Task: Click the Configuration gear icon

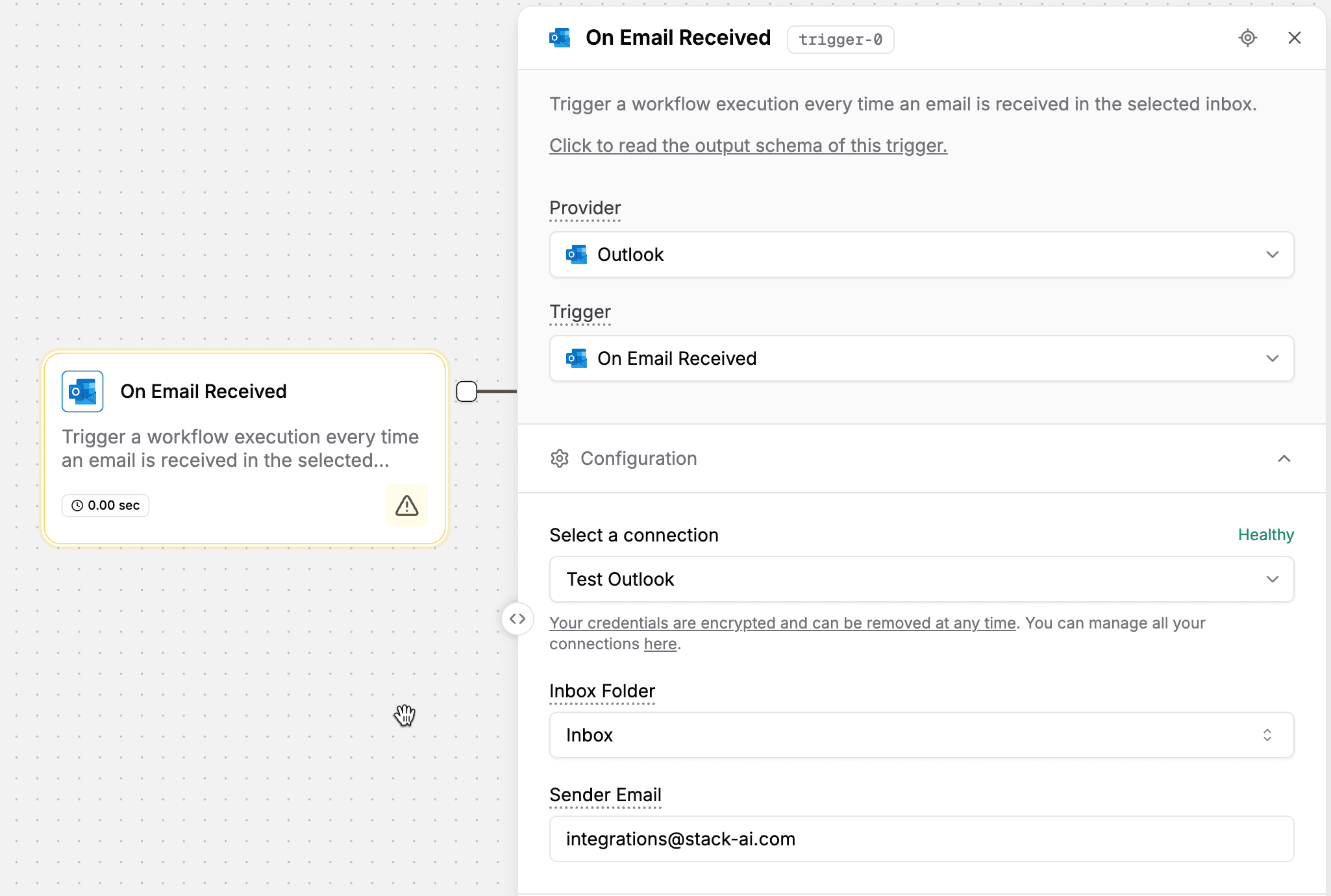Action: click(560, 458)
